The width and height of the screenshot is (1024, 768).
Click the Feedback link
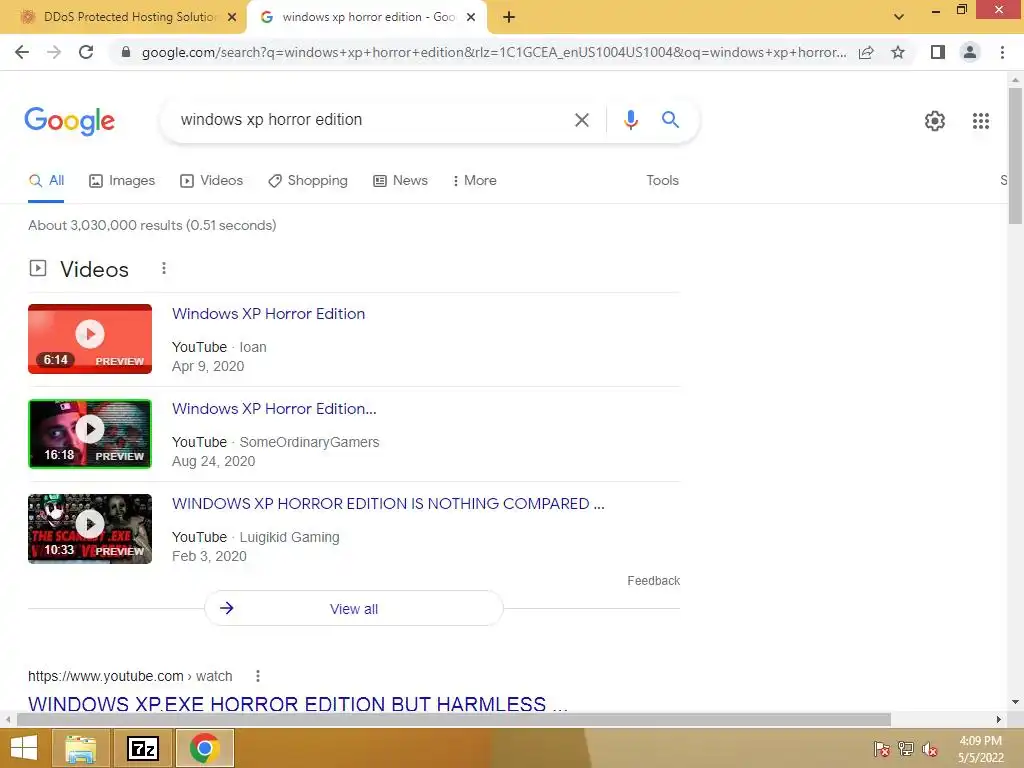click(x=653, y=581)
